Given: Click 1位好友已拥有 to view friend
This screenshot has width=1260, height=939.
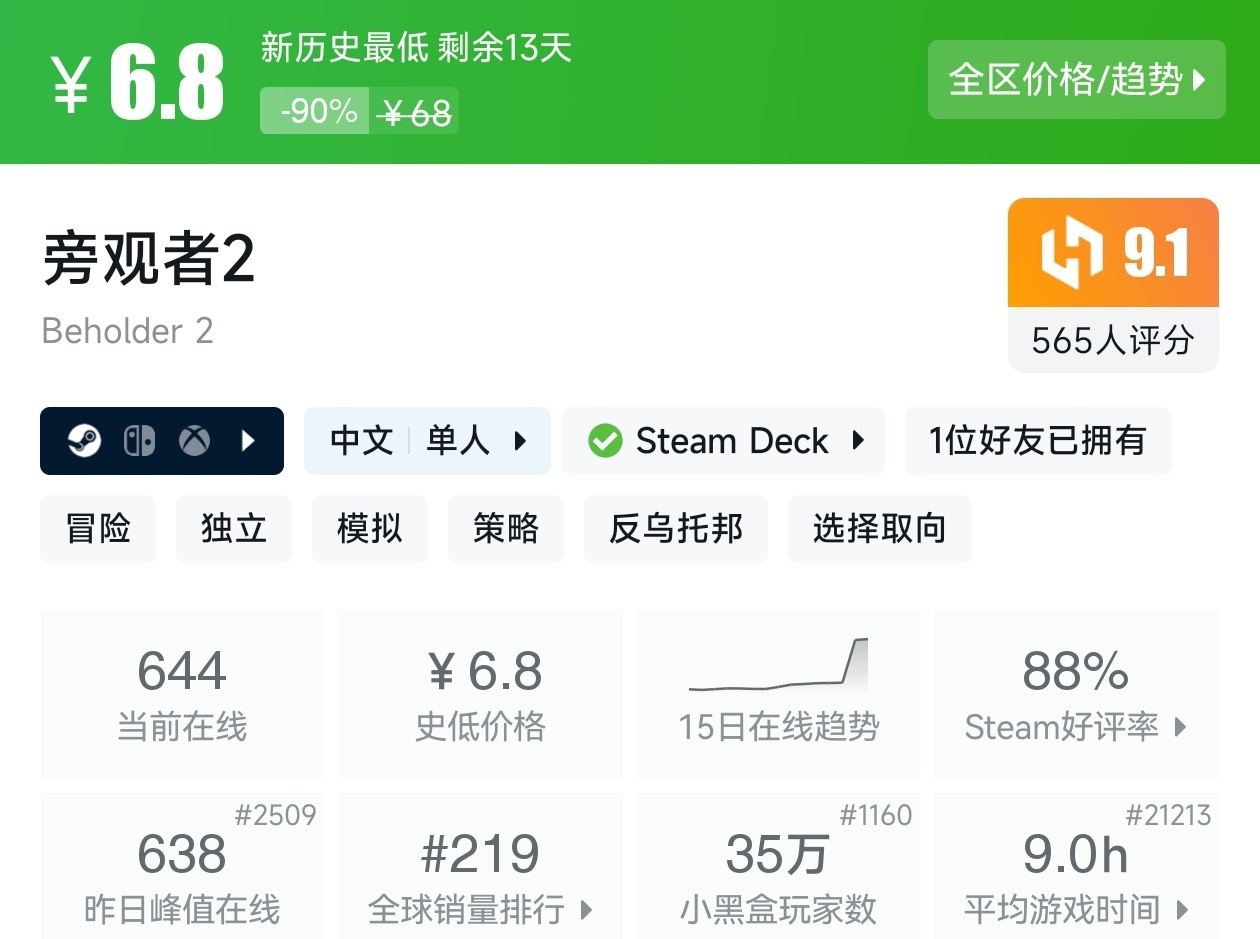Looking at the screenshot, I should click(1038, 440).
